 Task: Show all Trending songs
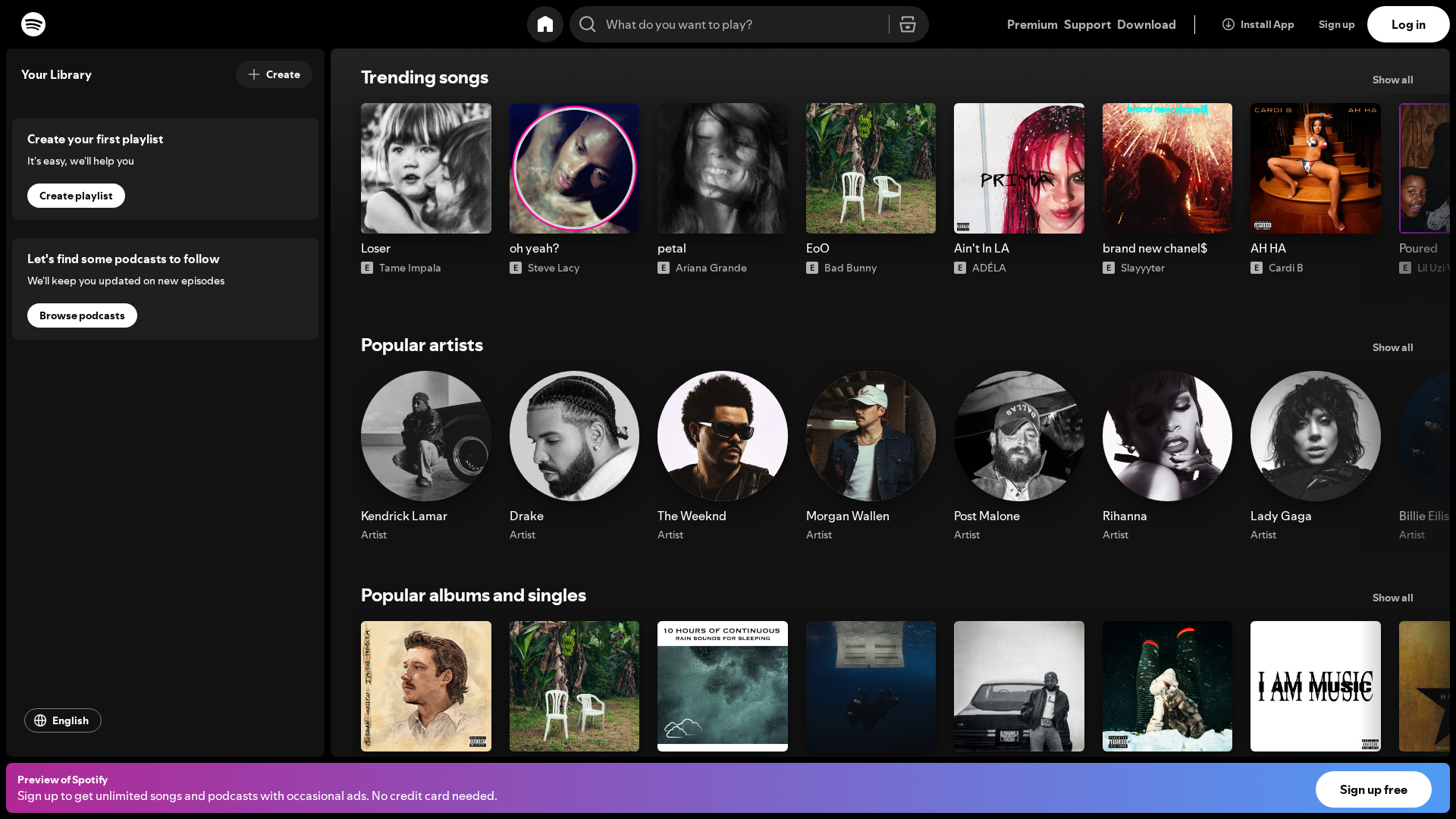pos(1392,80)
